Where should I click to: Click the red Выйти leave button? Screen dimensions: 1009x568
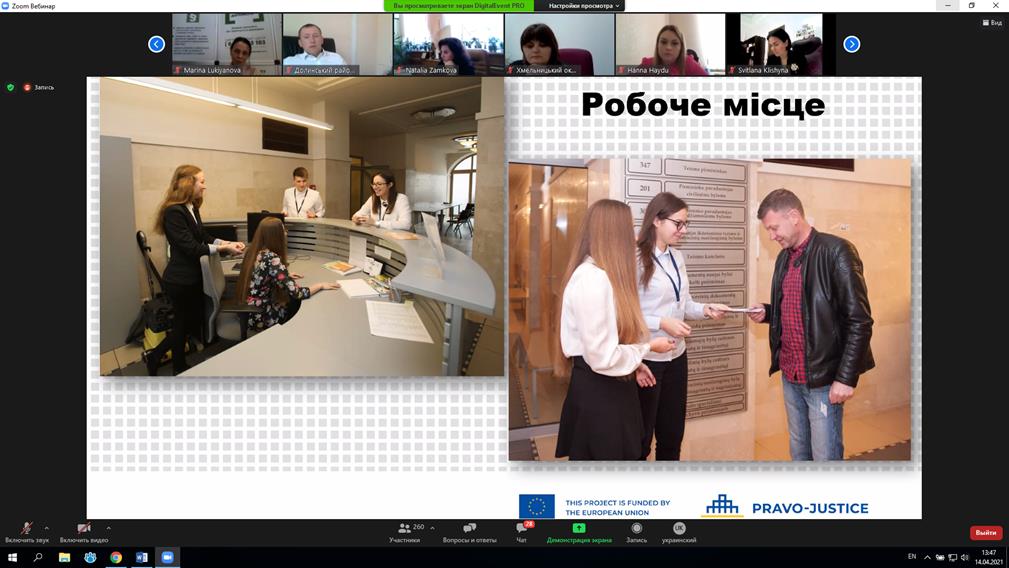click(985, 533)
